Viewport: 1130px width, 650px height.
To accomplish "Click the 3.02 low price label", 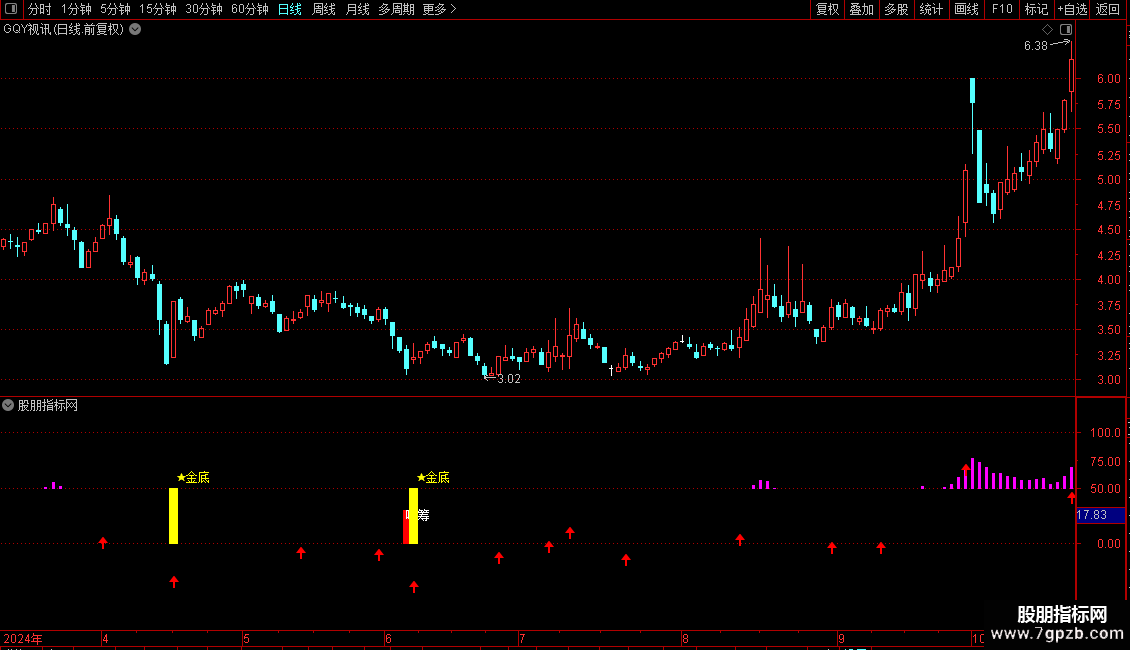I will pyautogui.click(x=509, y=379).
